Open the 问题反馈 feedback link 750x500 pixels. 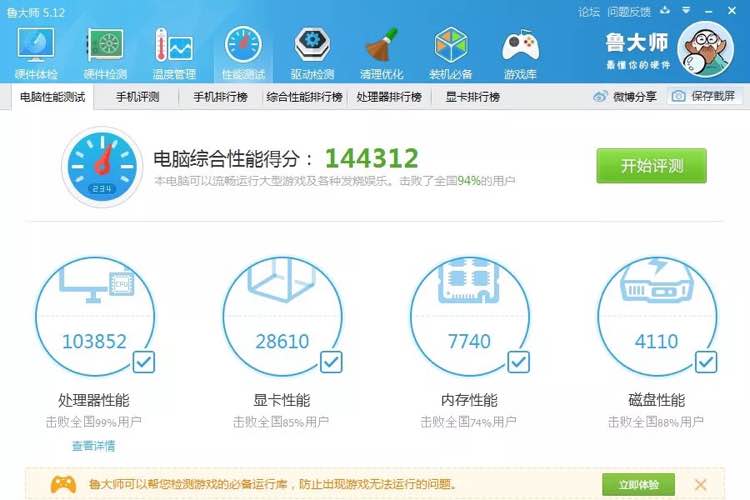(x=629, y=12)
